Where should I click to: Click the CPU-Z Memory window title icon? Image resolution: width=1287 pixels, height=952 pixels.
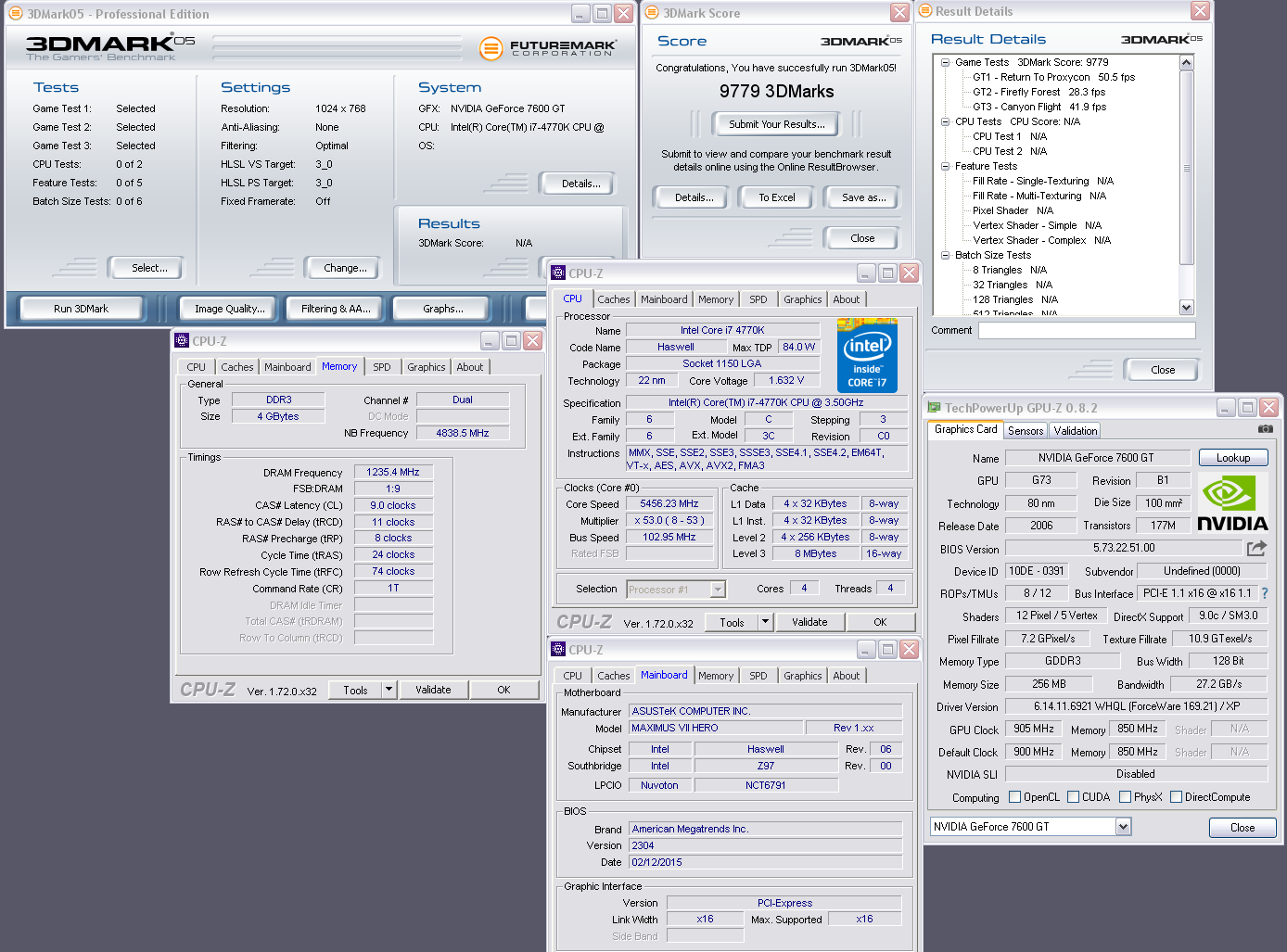[x=182, y=341]
